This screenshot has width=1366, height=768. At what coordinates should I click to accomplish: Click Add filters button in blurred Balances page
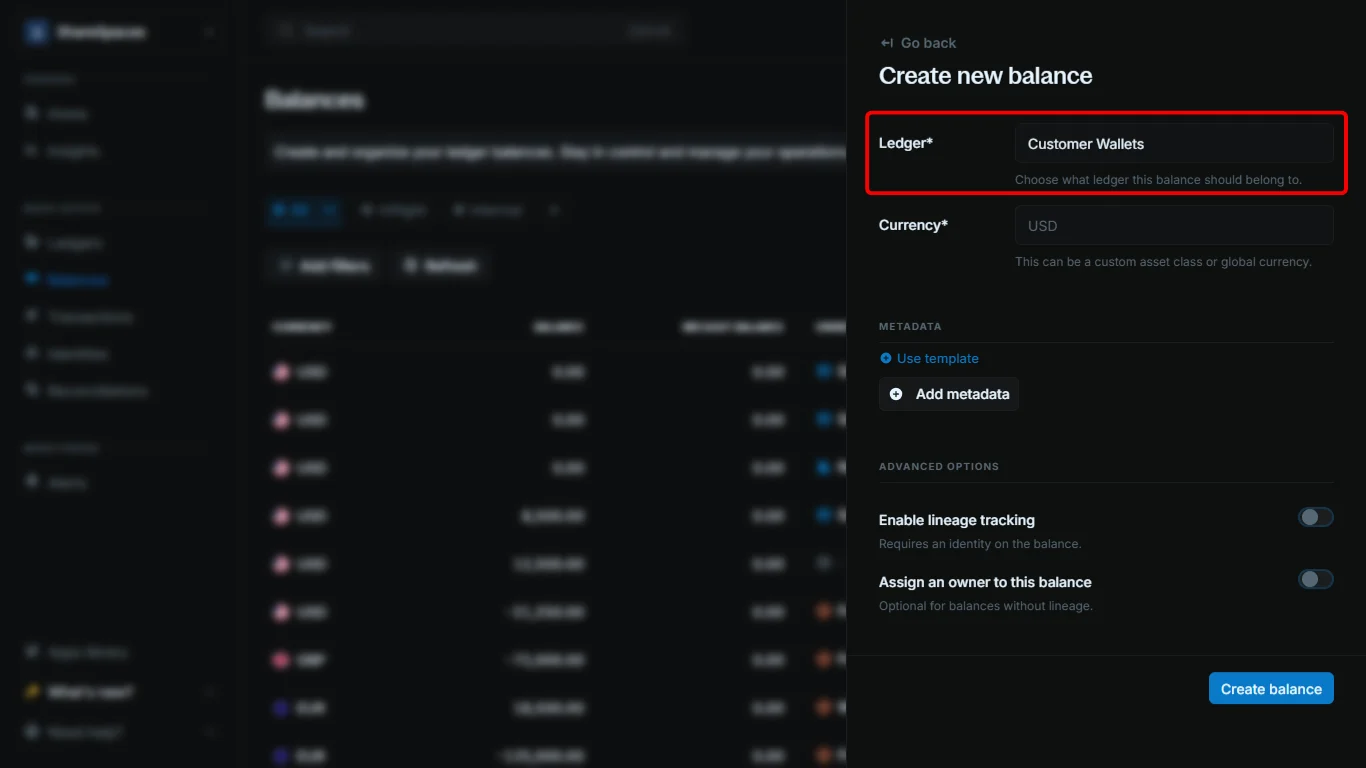324,266
